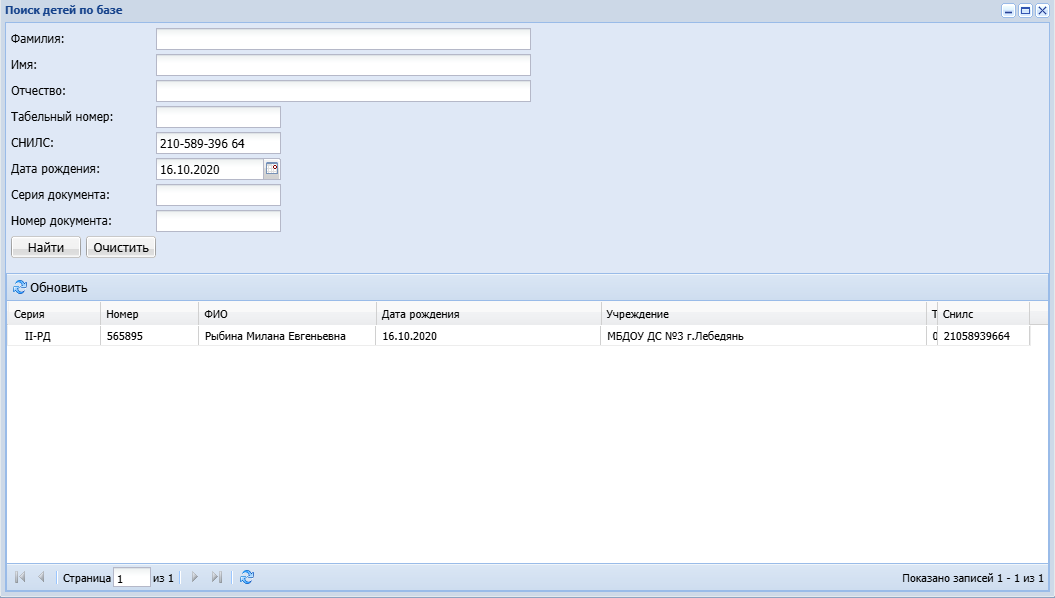
Task: Go to next page of results
Action: [195, 577]
